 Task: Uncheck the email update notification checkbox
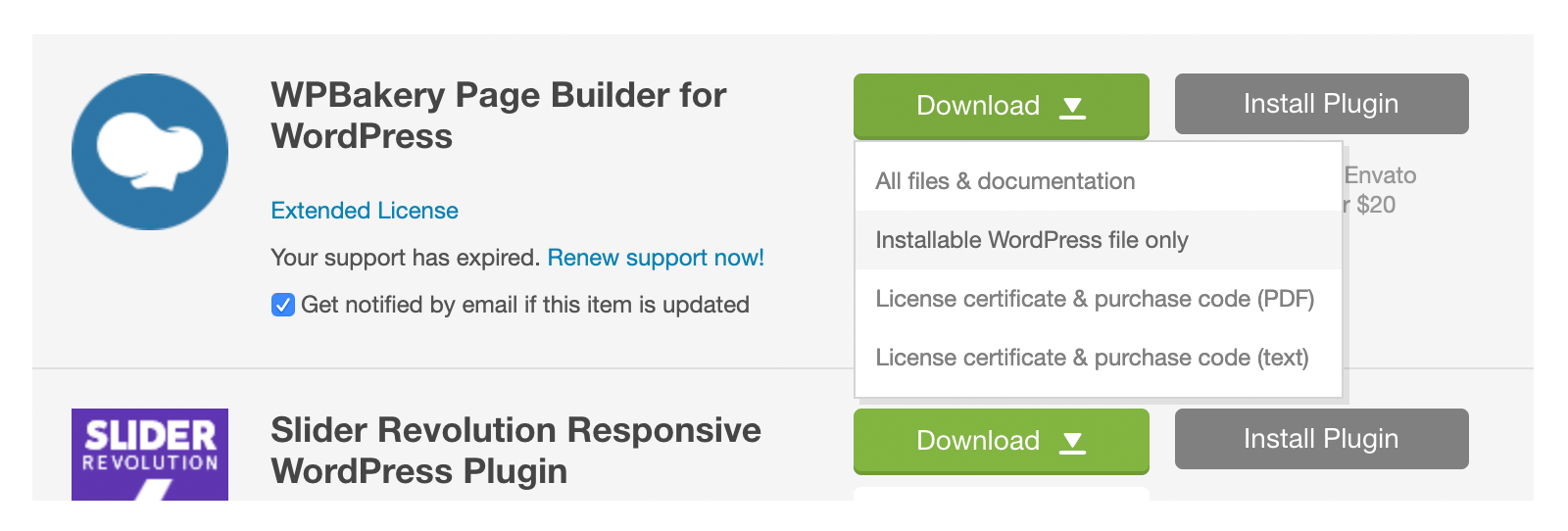click(x=283, y=305)
